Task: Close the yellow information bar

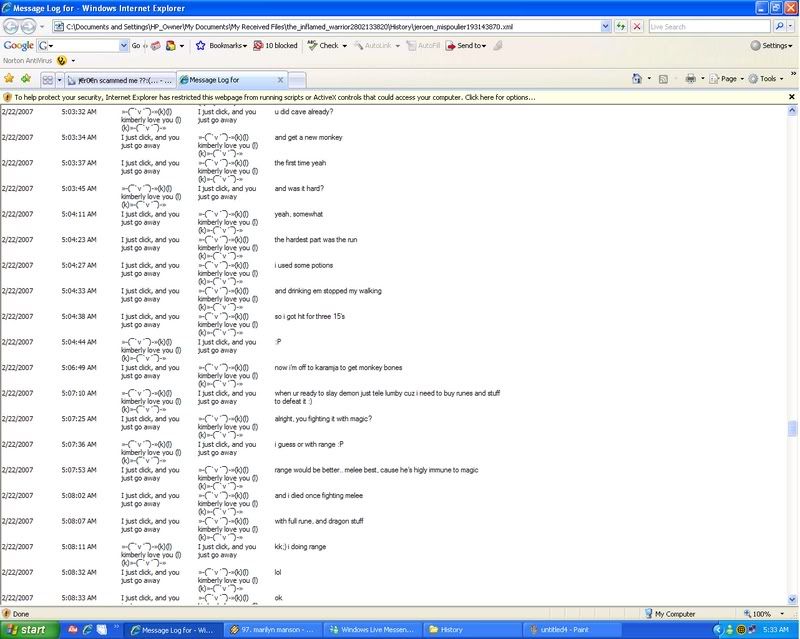Action: (791, 97)
